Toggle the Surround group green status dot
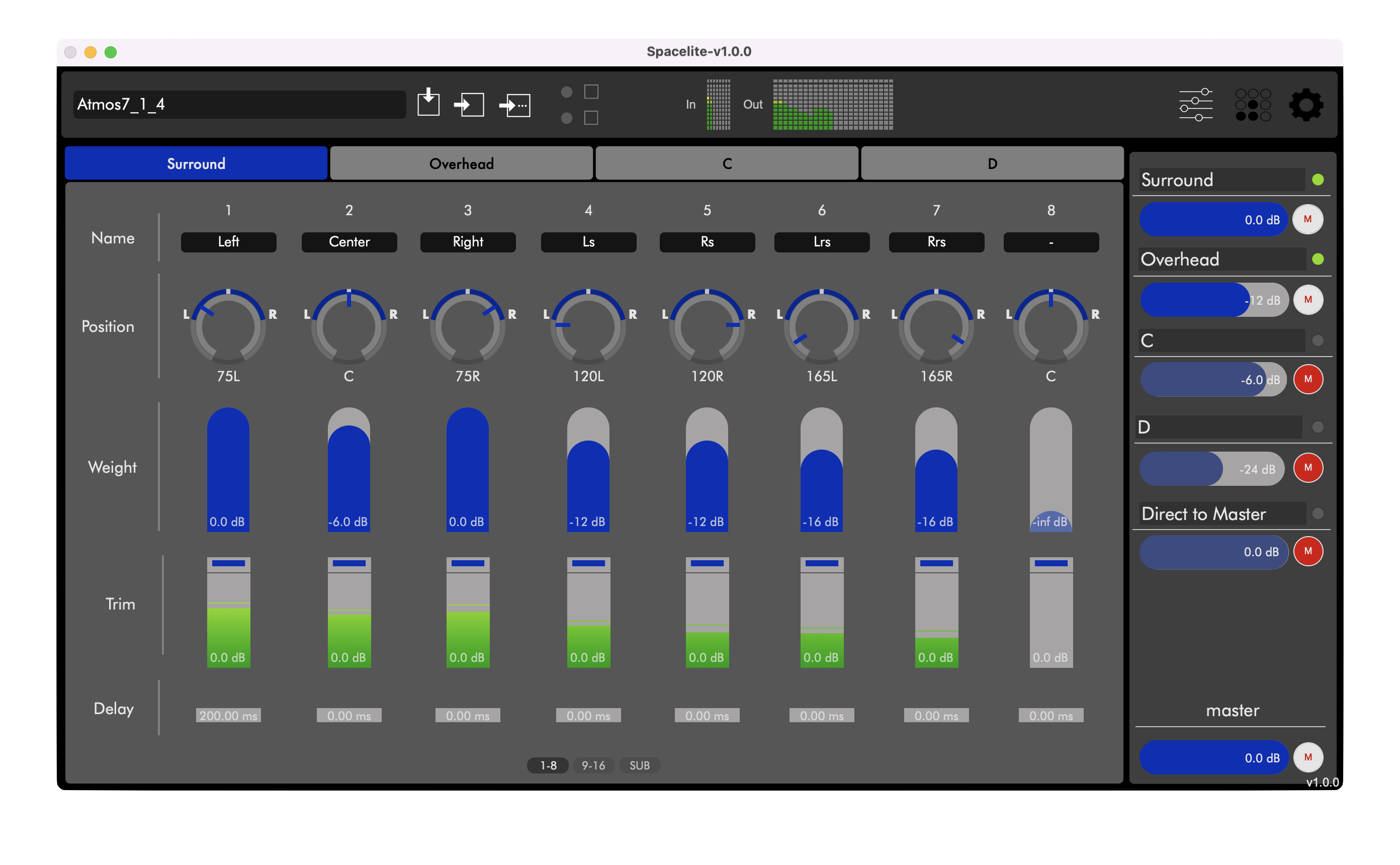 coord(1318,180)
